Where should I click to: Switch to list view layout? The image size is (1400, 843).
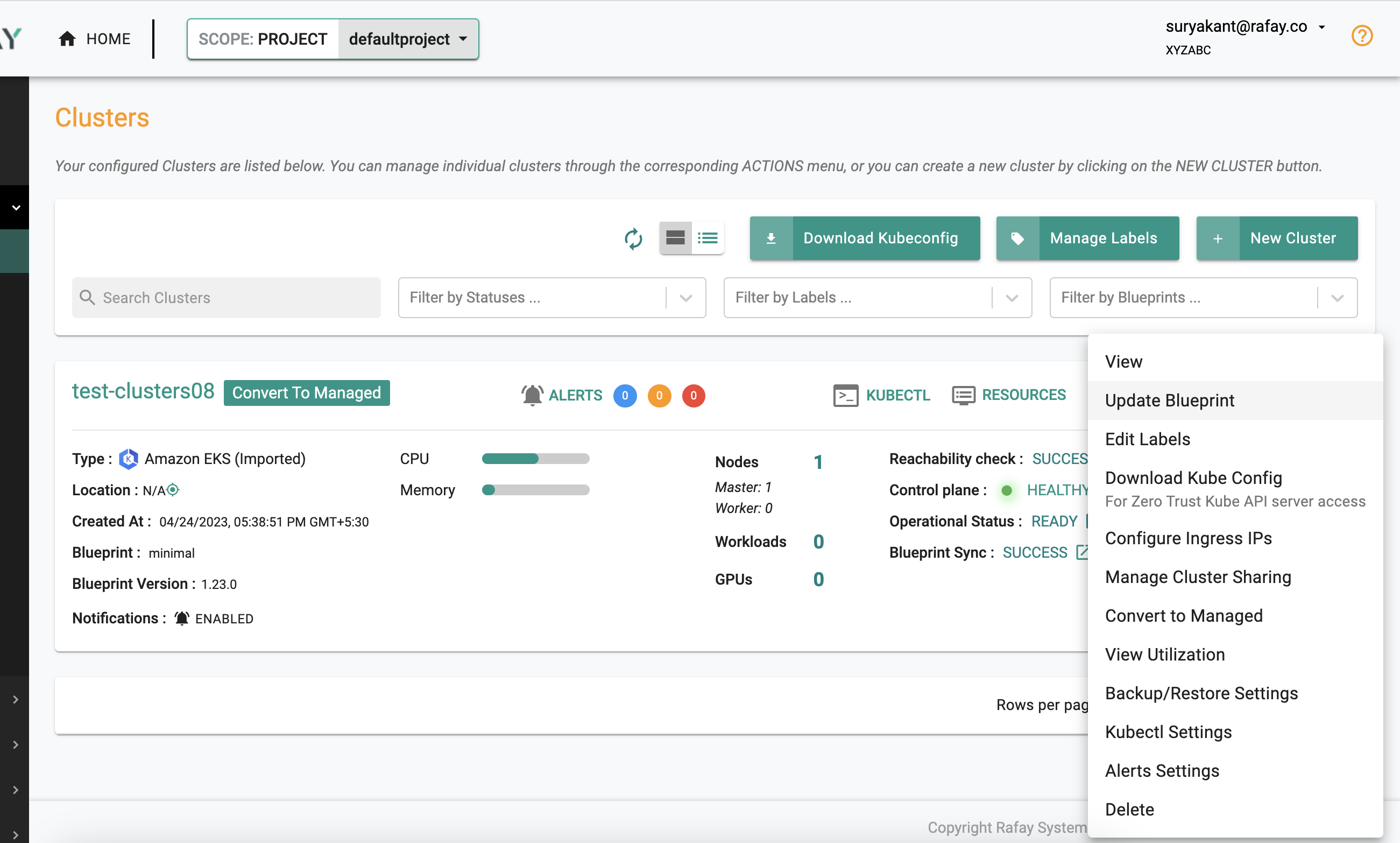pyautogui.click(x=708, y=238)
